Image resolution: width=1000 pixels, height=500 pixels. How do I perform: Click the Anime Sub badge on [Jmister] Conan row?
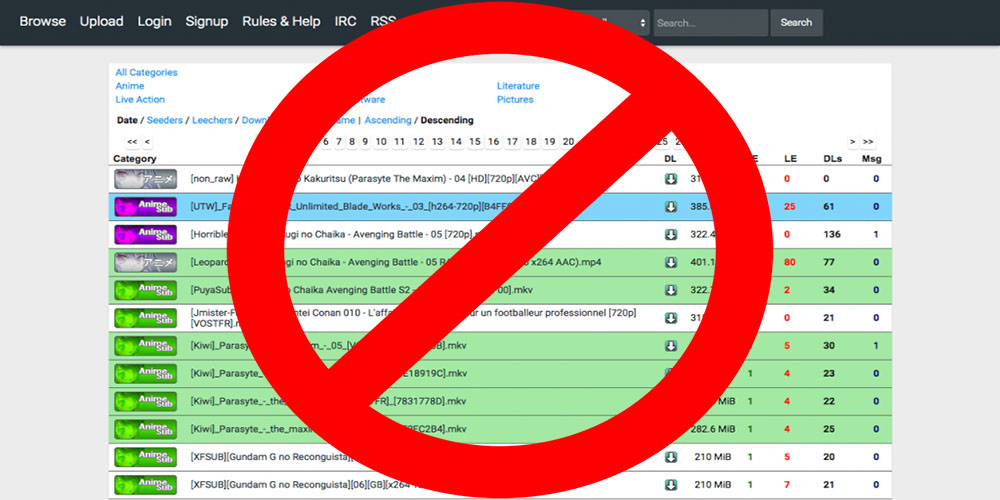[145, 318]
